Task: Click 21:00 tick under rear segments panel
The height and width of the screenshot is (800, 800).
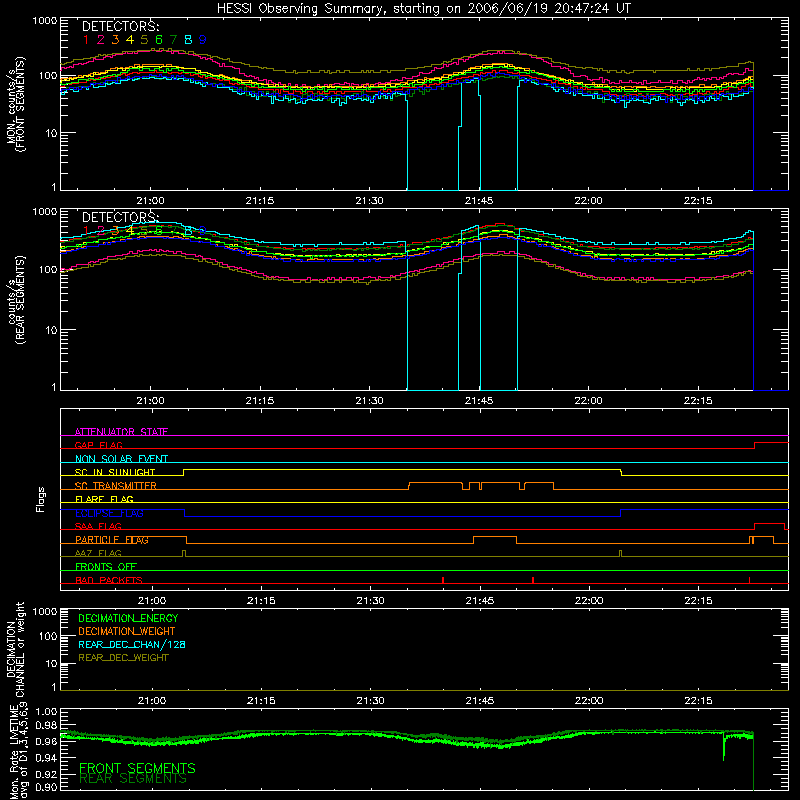Action: pos(151,401)
